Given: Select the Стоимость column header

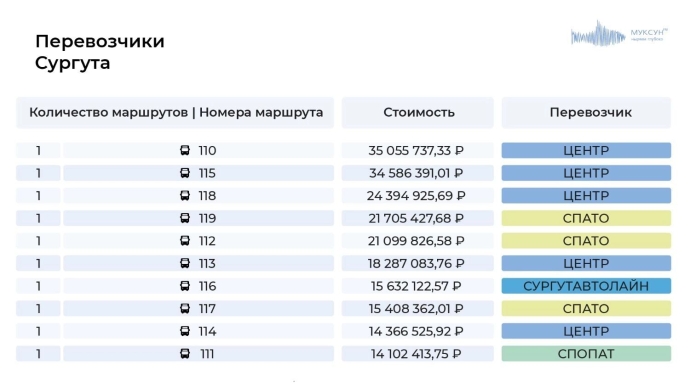Looking at the screenshot, I should [418, 113].
